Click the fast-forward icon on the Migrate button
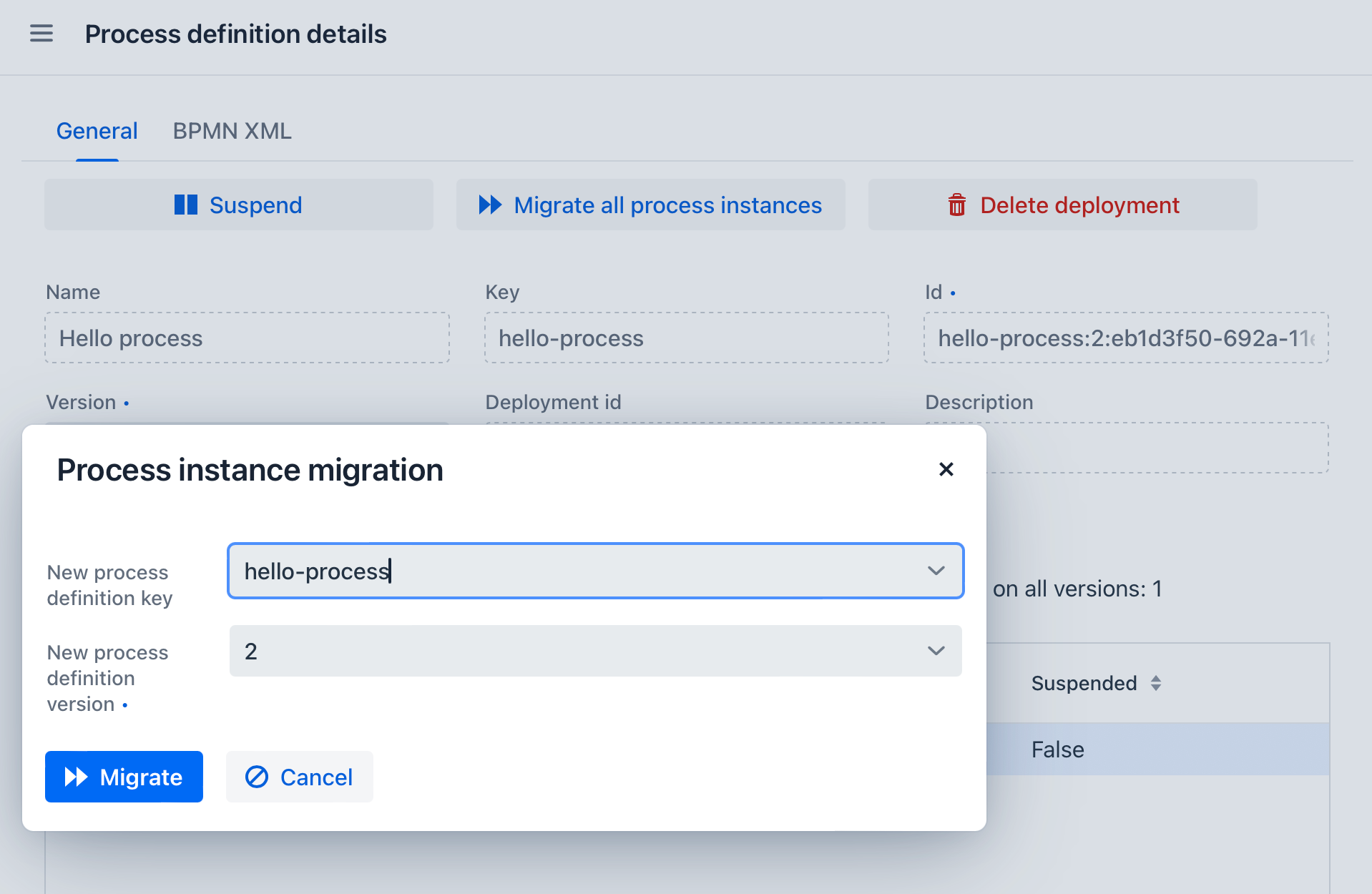This screenshot has height=894, width=1372. coord(76,777)
